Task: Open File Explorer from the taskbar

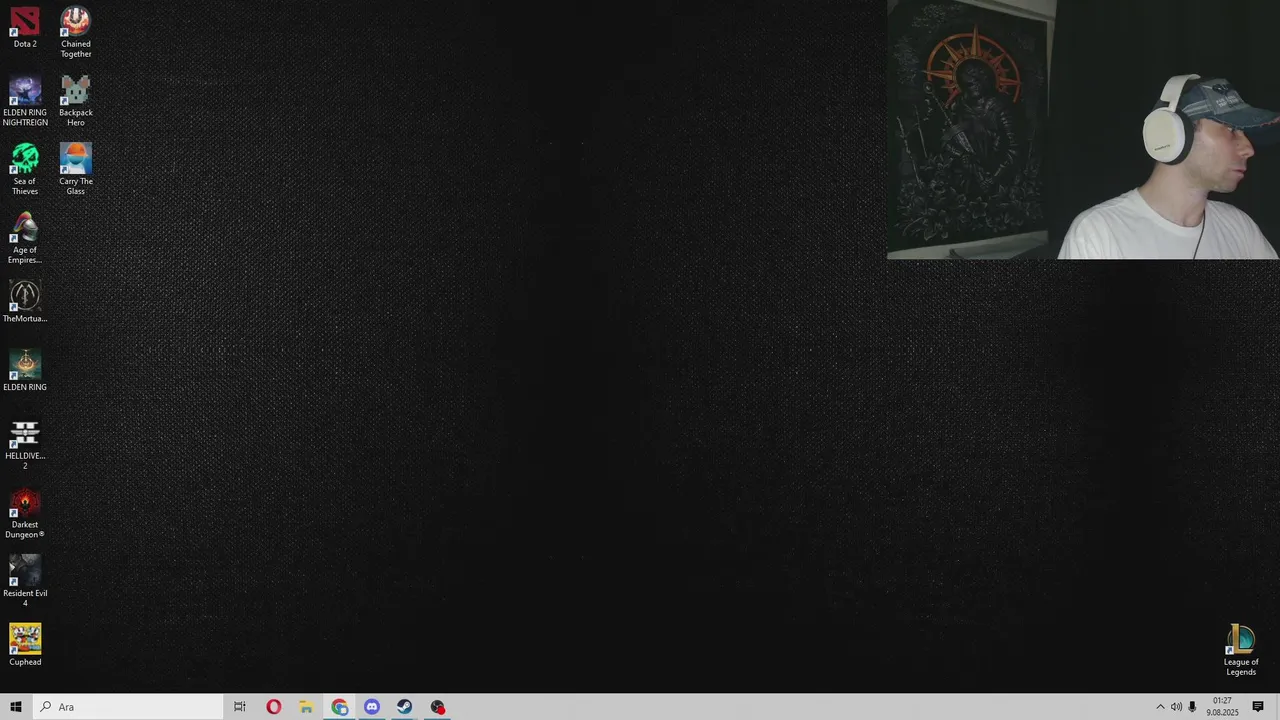Action: tap(306, 707)
